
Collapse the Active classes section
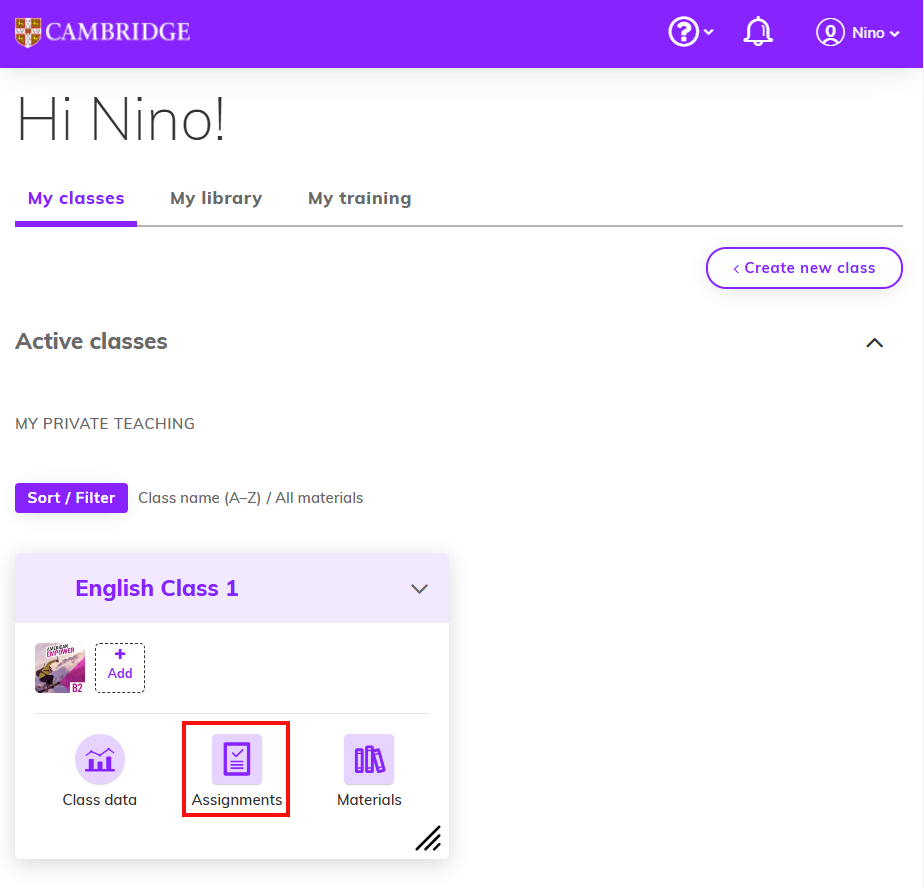click(x=874, y=343)
